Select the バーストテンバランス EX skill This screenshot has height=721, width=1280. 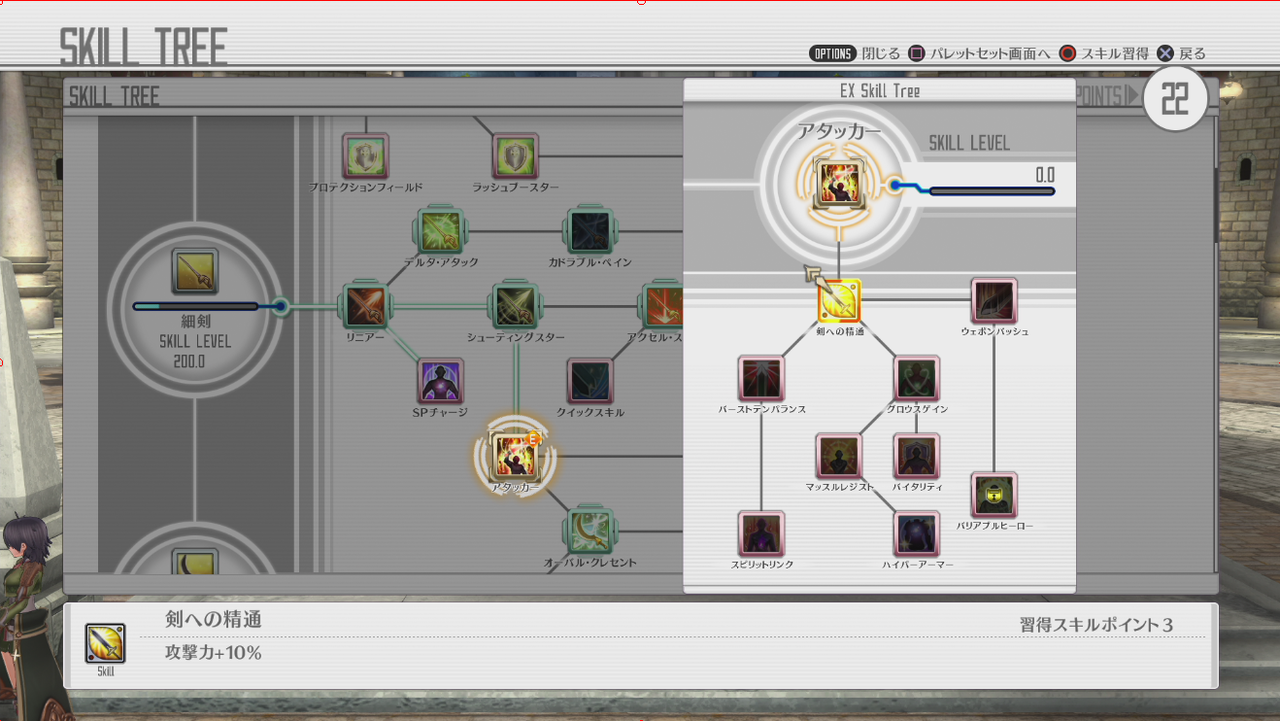(x=761, y=379)
